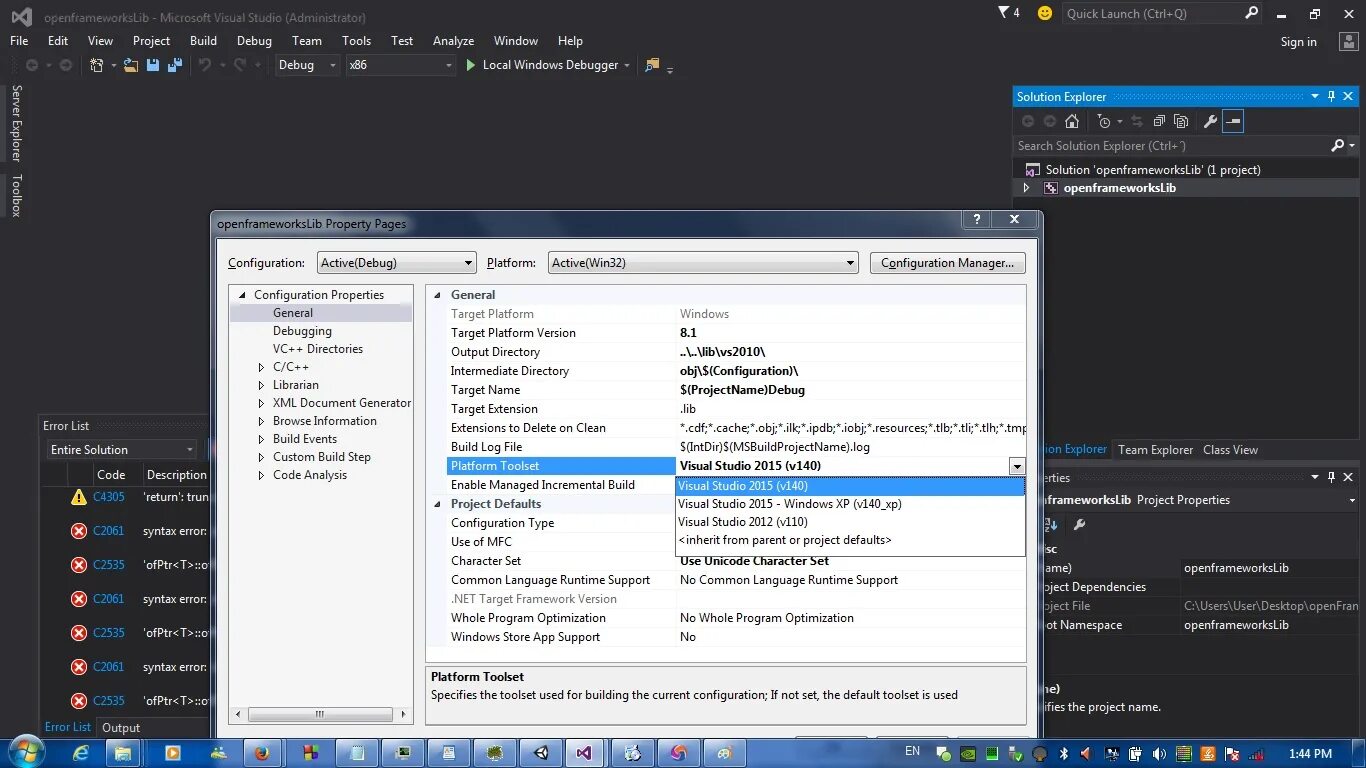This screenshot has height=768, width=1366.
Task: Open the Configuration dropdown Active(Debug)
Action: coord(397,263)
